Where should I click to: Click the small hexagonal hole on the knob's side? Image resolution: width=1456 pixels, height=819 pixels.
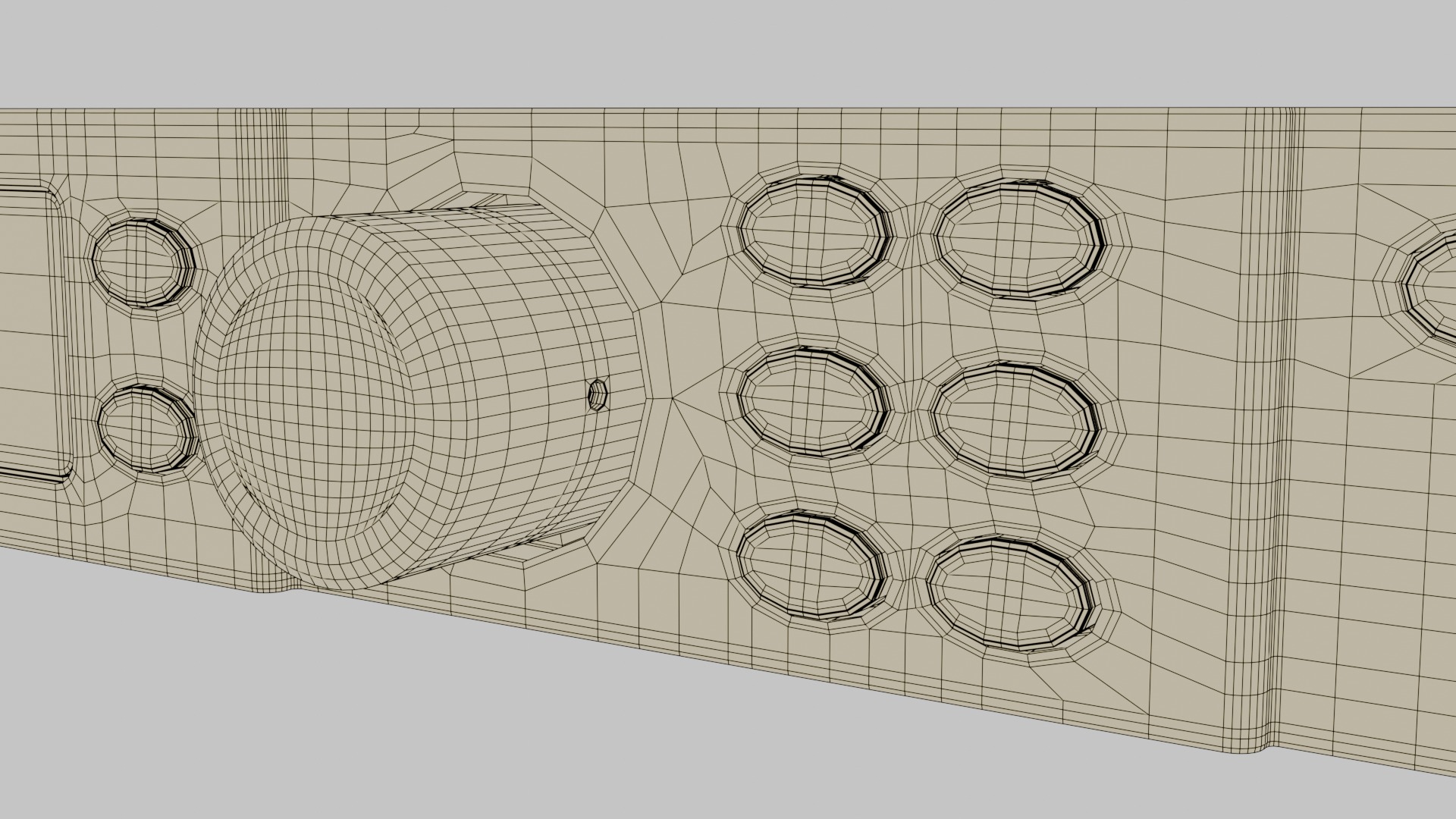[598, 395]
